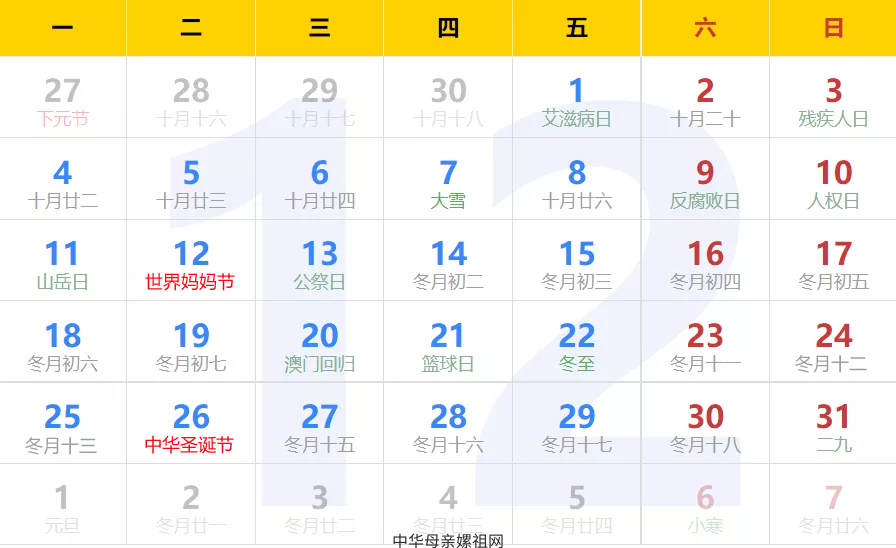Click greyed date 7 冬月廿六
The height and width of the screenshot is (548, 896).
(x=833, y=505)
